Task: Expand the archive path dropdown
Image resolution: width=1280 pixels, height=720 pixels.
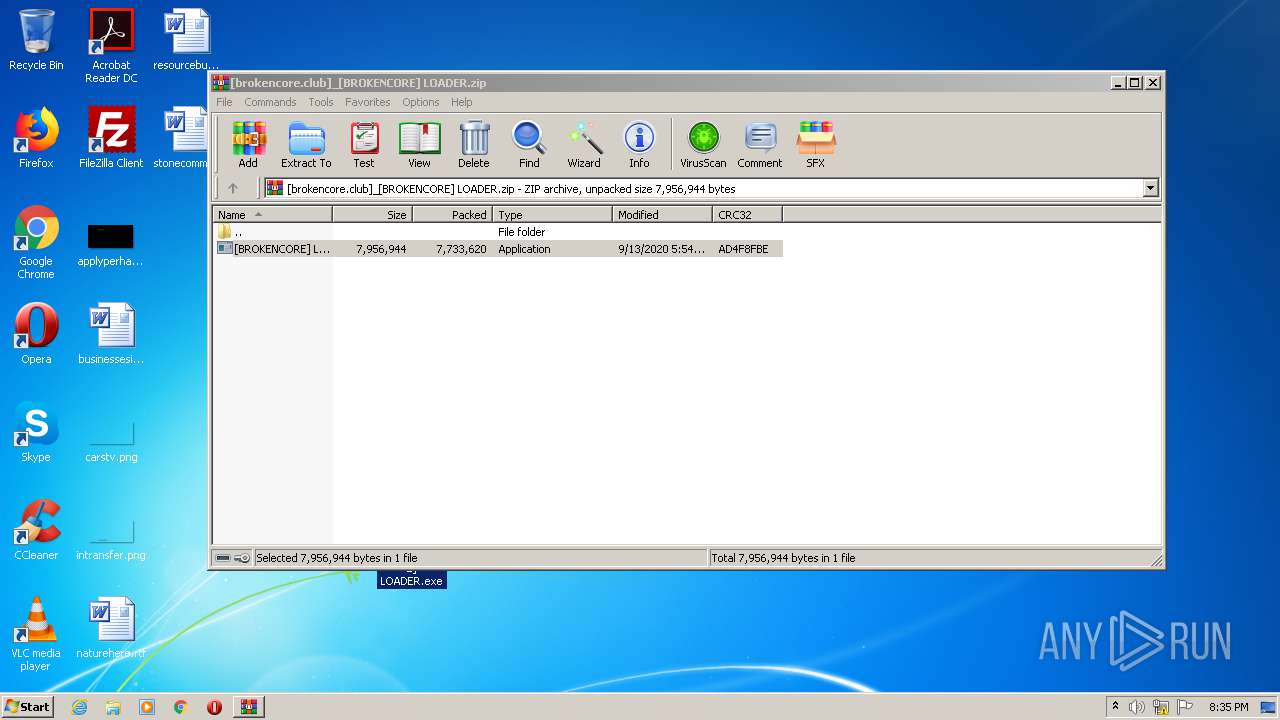Action: [1150, 188]
